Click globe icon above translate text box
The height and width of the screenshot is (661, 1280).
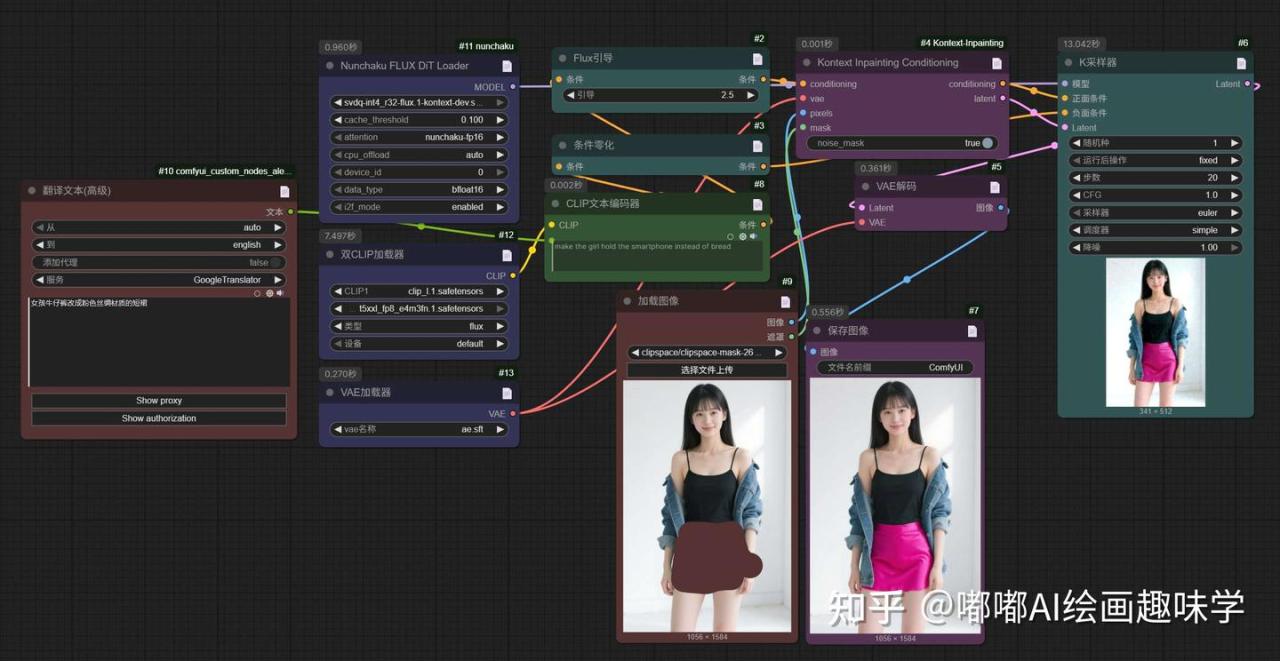[x=269, y=293]
